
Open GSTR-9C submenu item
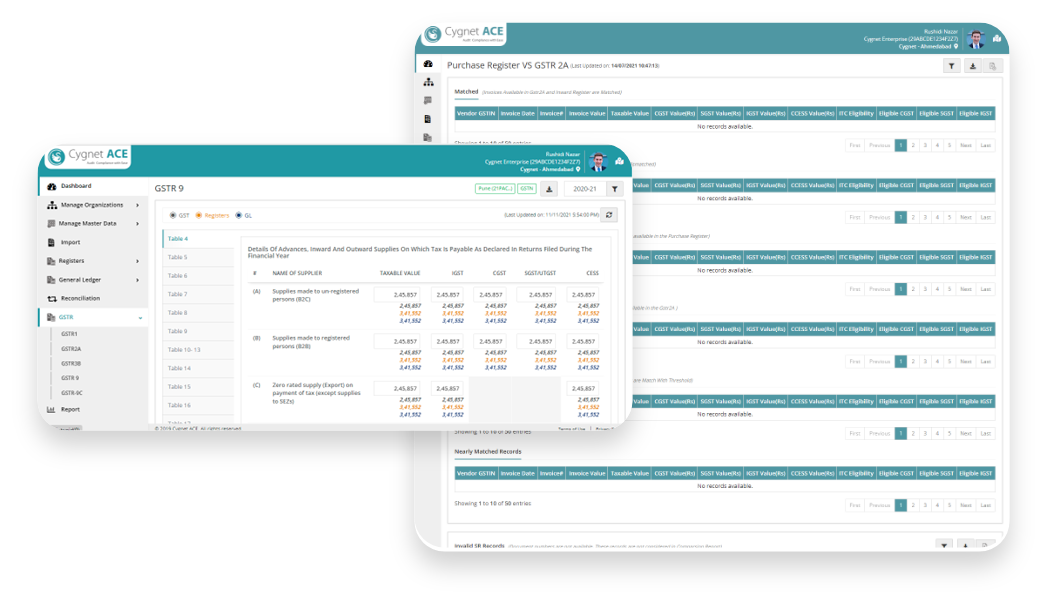point(71,392)
